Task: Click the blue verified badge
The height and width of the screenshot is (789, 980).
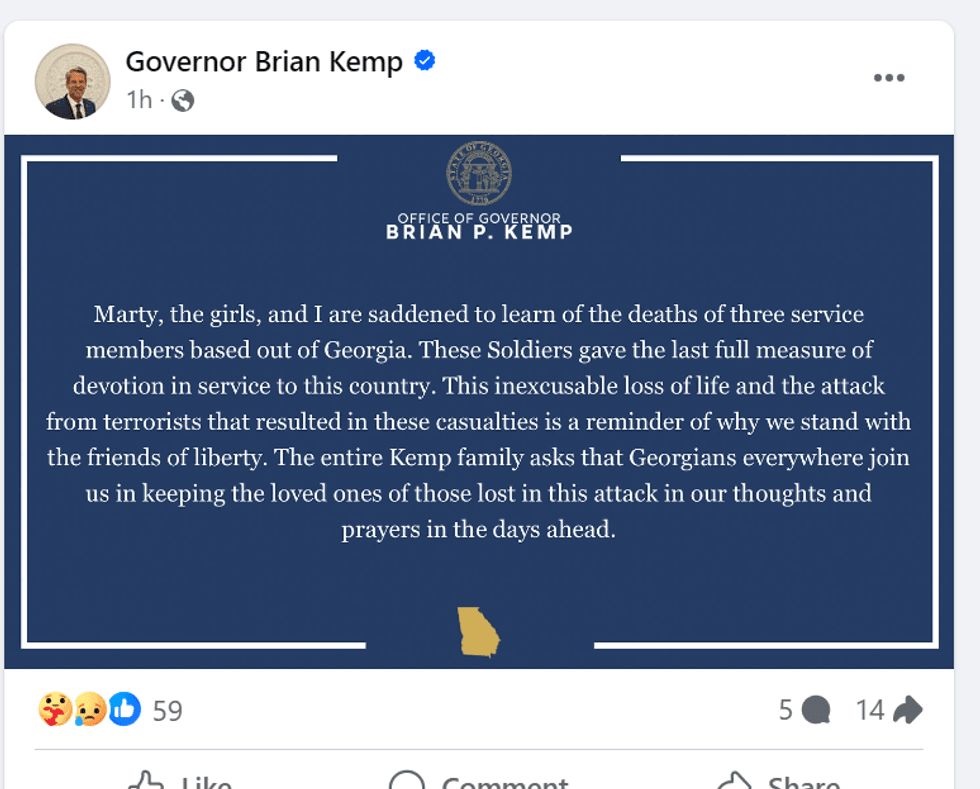Action: click(423, 60)
